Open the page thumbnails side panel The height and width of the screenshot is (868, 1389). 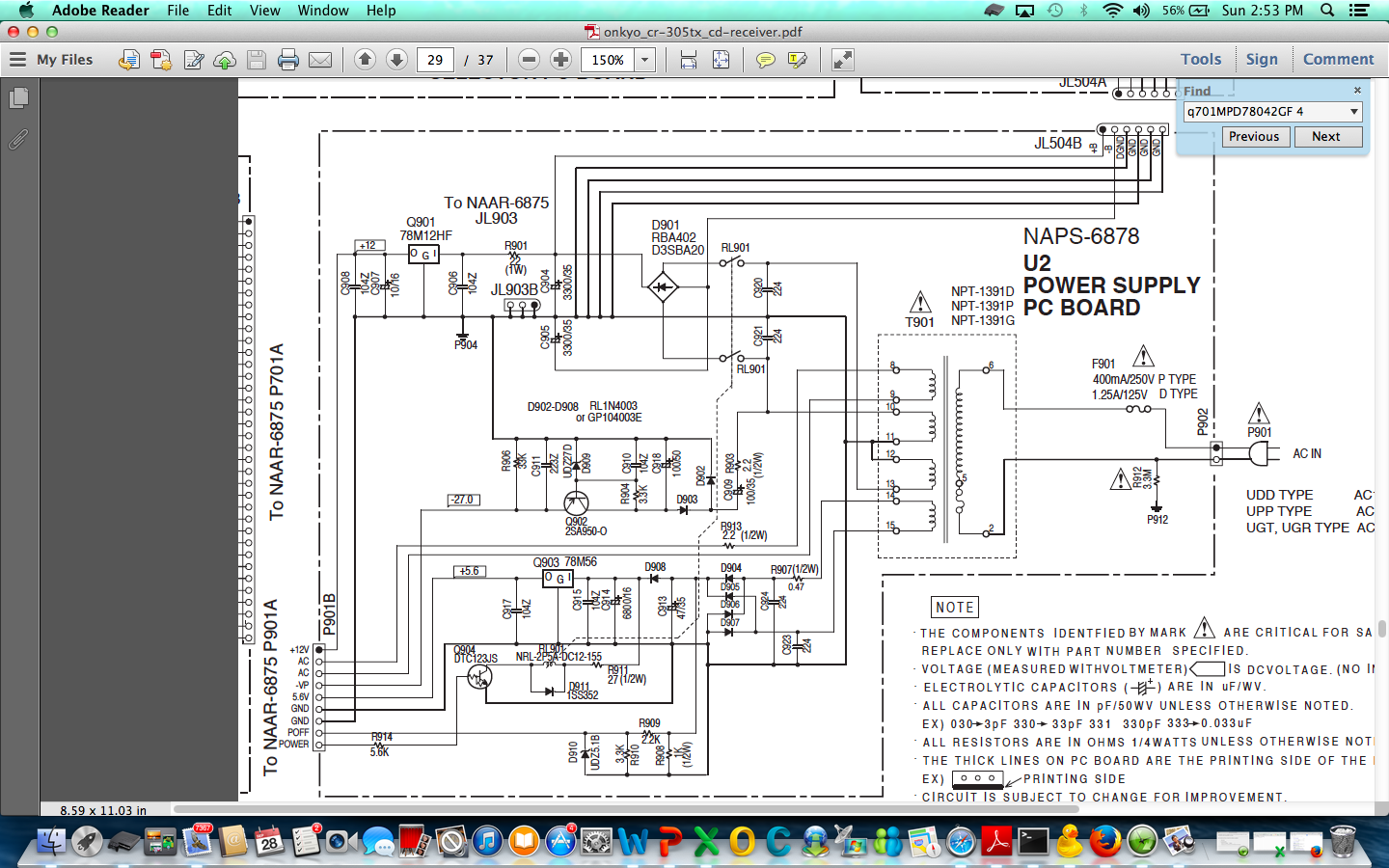pos(18,98)
